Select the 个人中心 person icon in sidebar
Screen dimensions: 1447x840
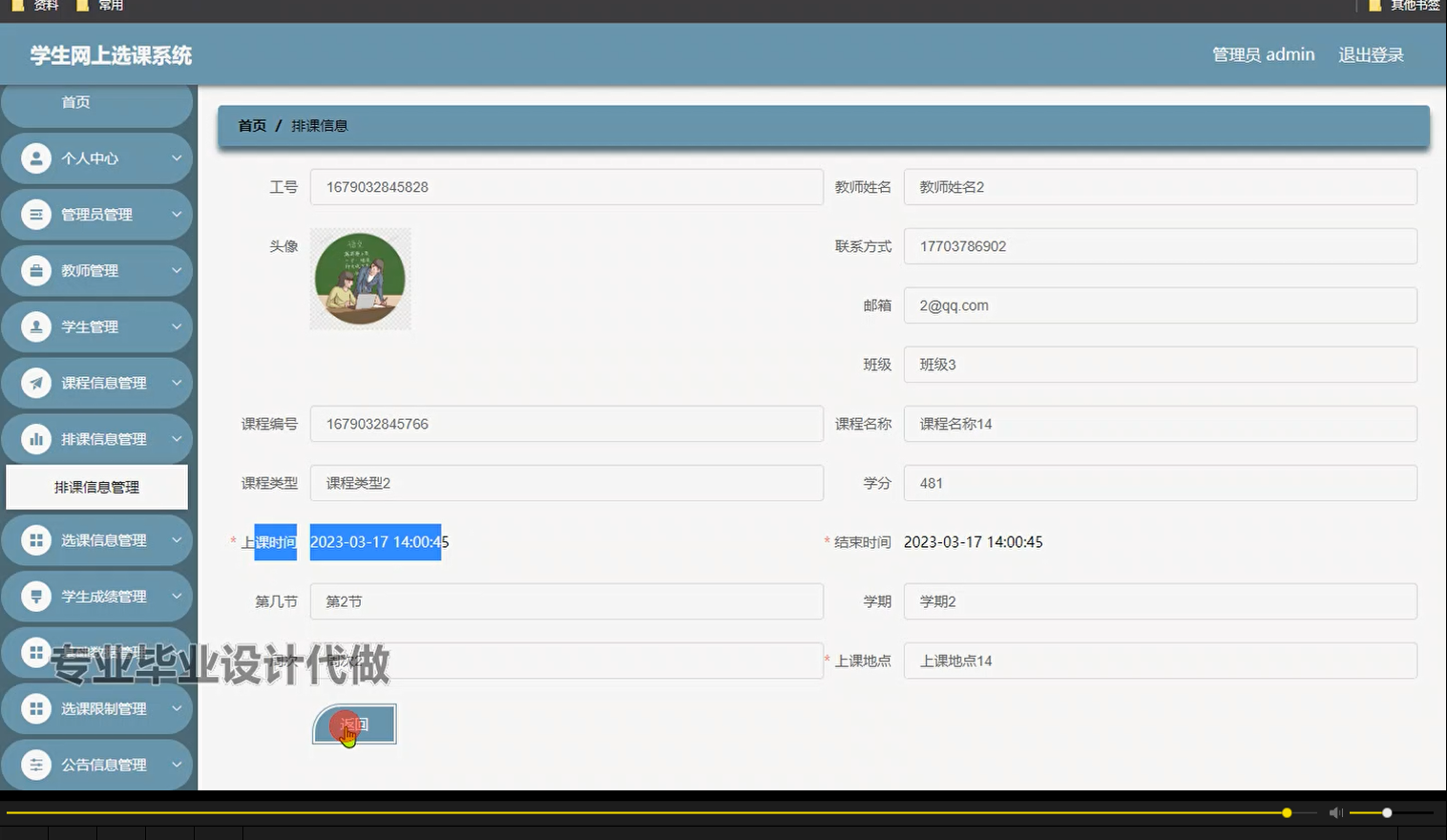point(35,157)
